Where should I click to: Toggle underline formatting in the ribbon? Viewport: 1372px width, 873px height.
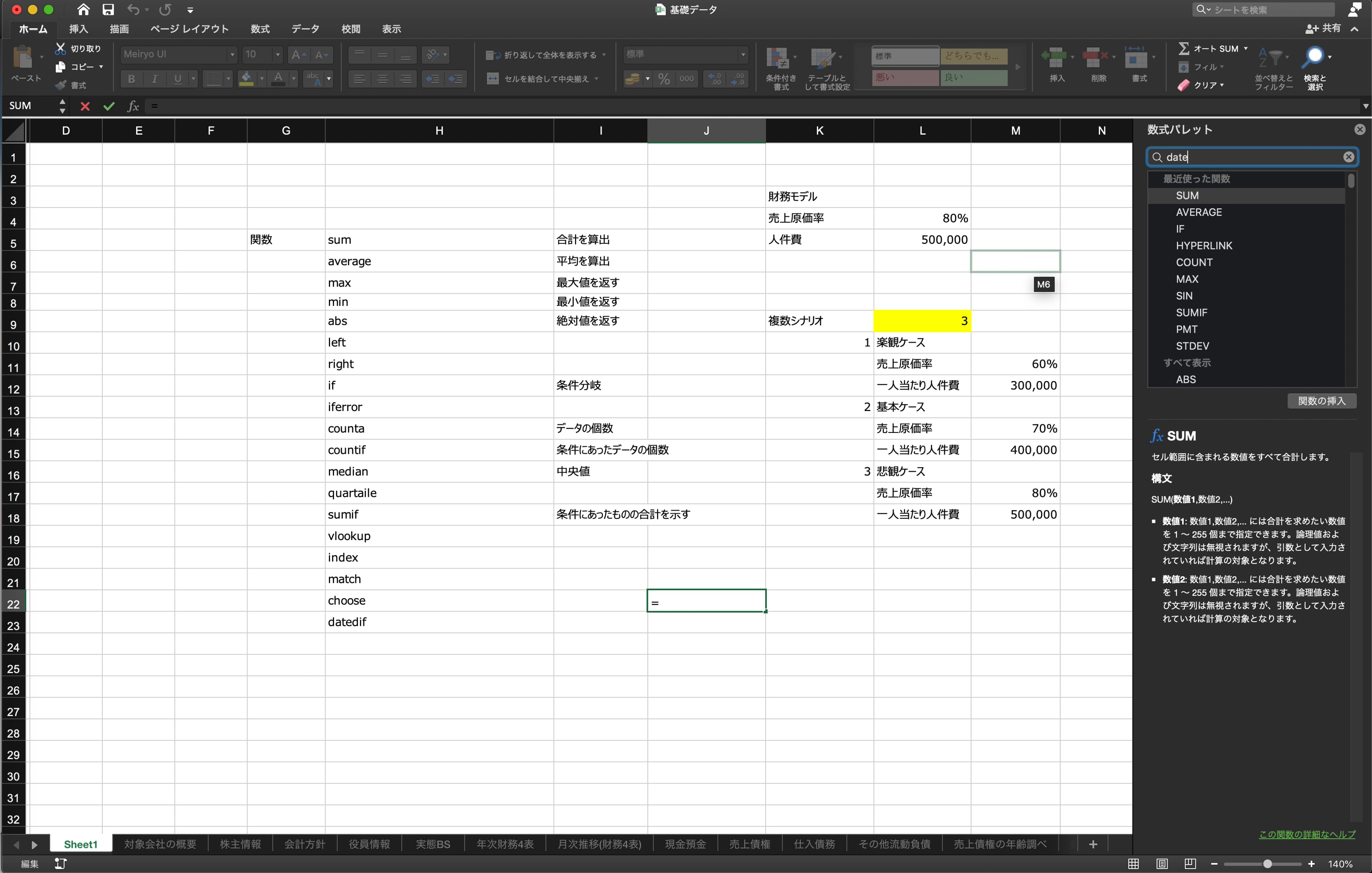177,79
